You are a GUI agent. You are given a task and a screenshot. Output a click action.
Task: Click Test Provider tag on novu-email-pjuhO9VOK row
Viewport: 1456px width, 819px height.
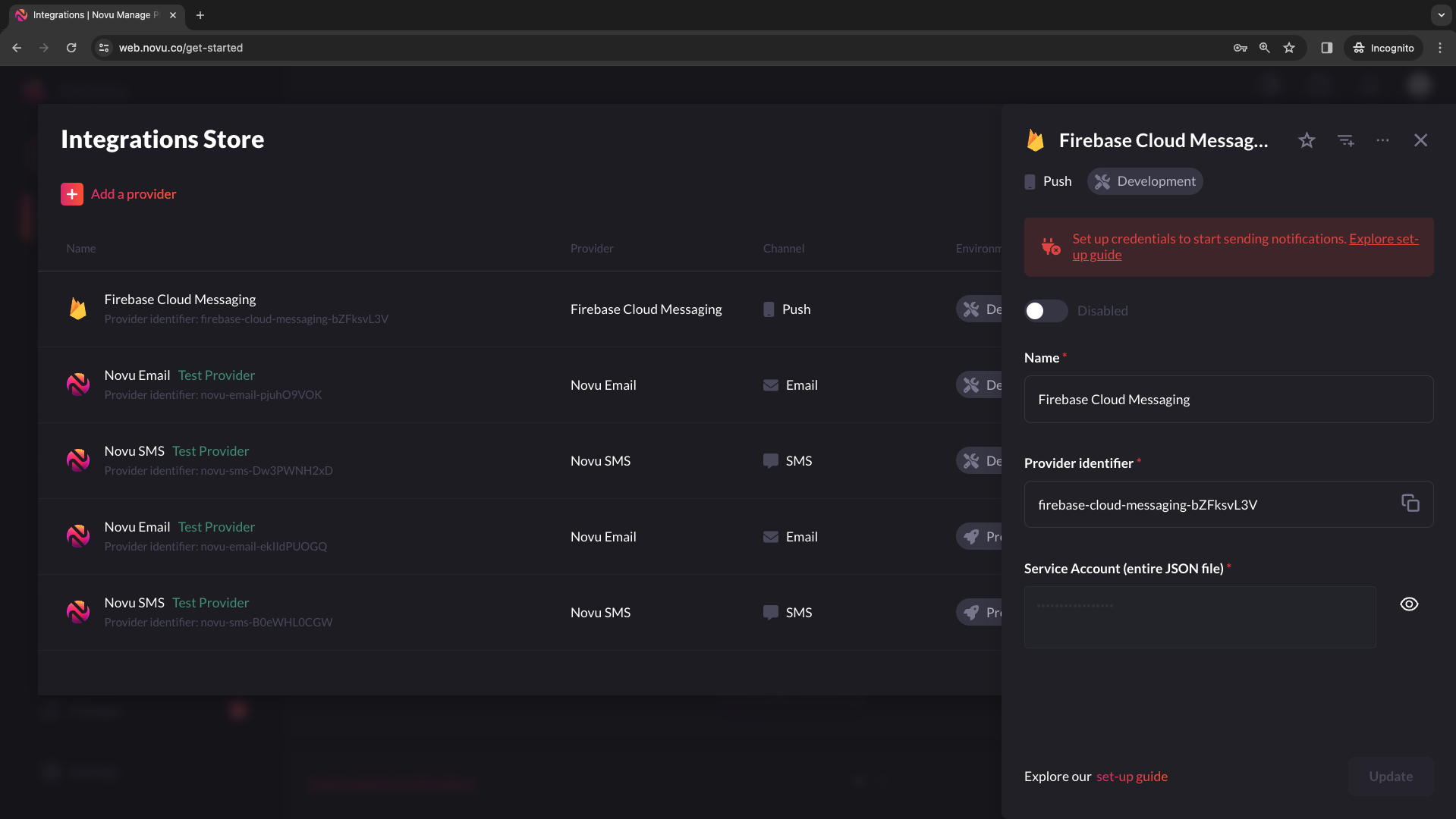click(216, 375)
